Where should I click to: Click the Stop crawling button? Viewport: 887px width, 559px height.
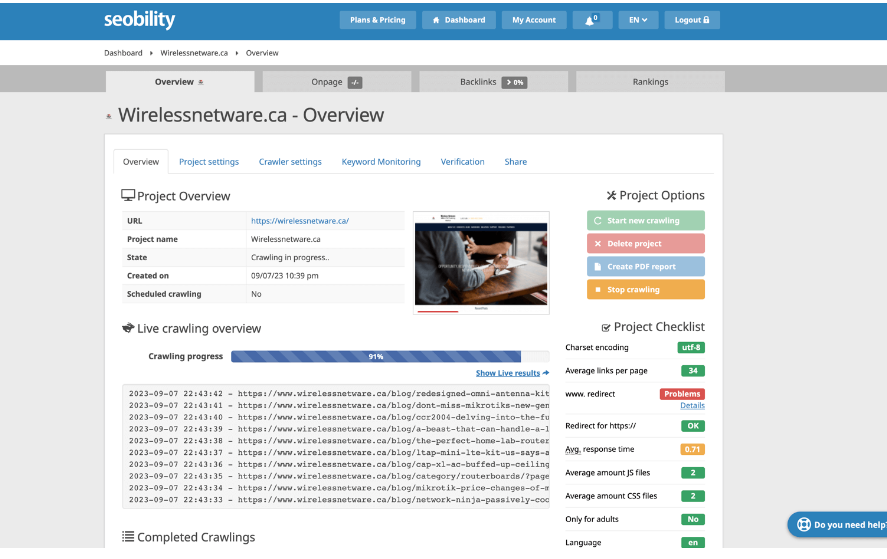click(645, 289)
